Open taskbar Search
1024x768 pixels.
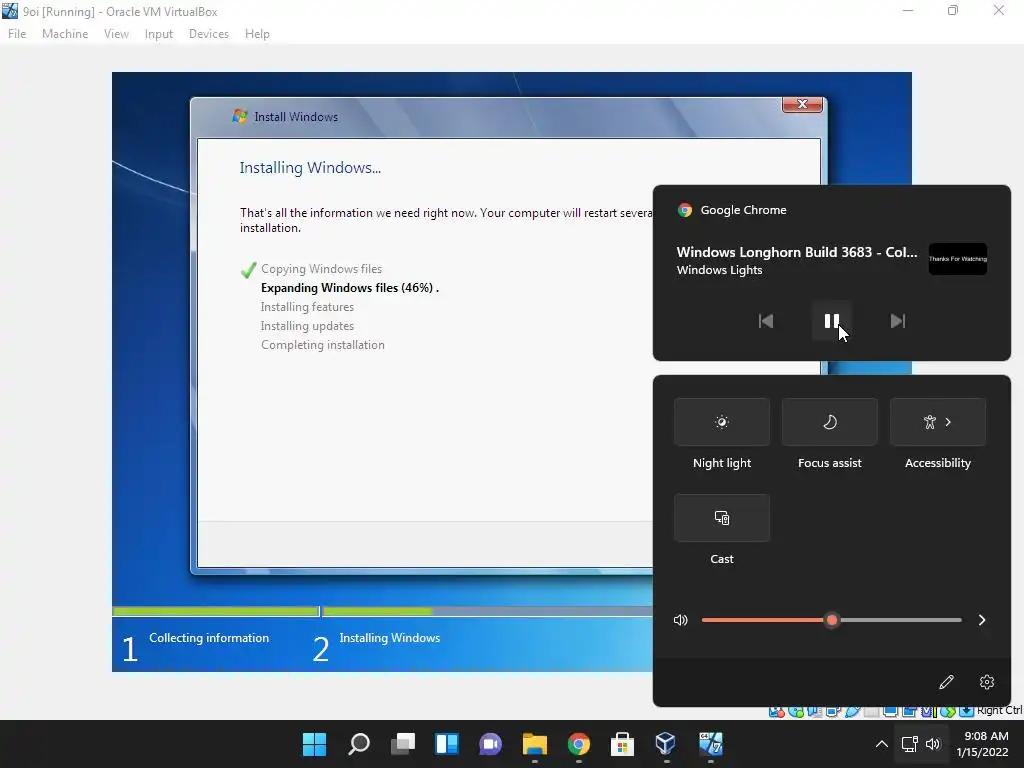click(x=359, y=744)
